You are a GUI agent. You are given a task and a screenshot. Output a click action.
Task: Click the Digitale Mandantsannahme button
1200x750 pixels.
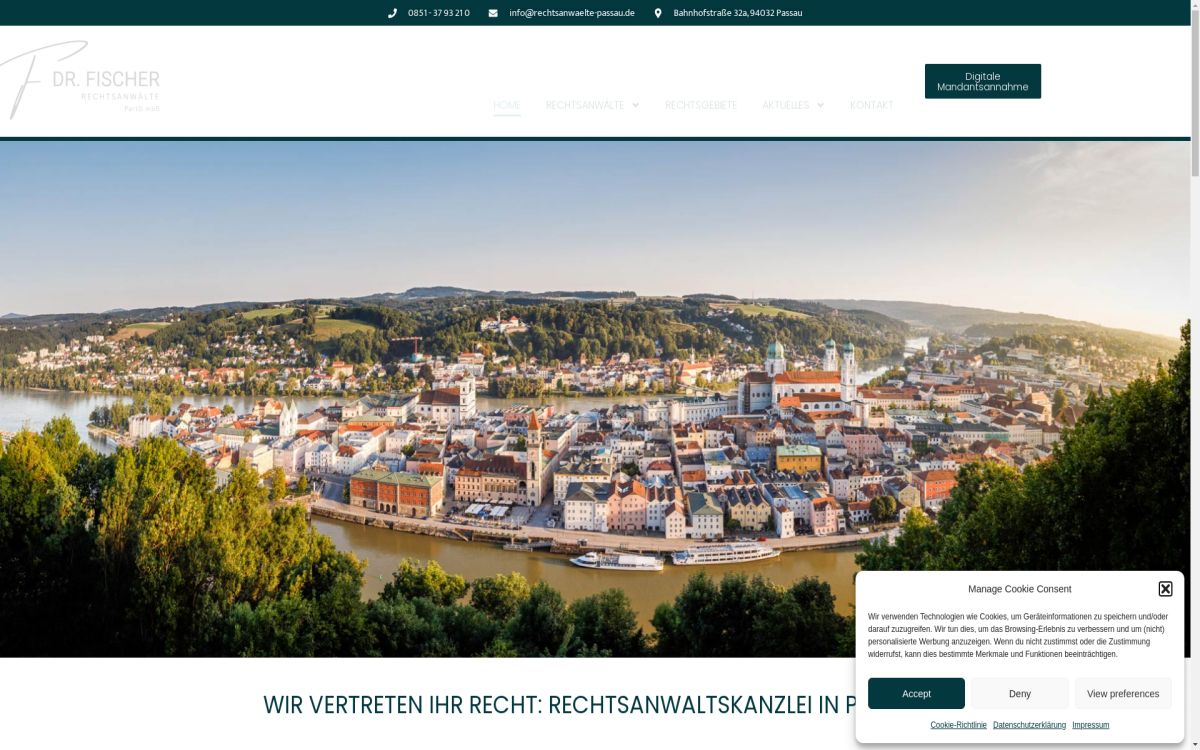click(982, 81)
